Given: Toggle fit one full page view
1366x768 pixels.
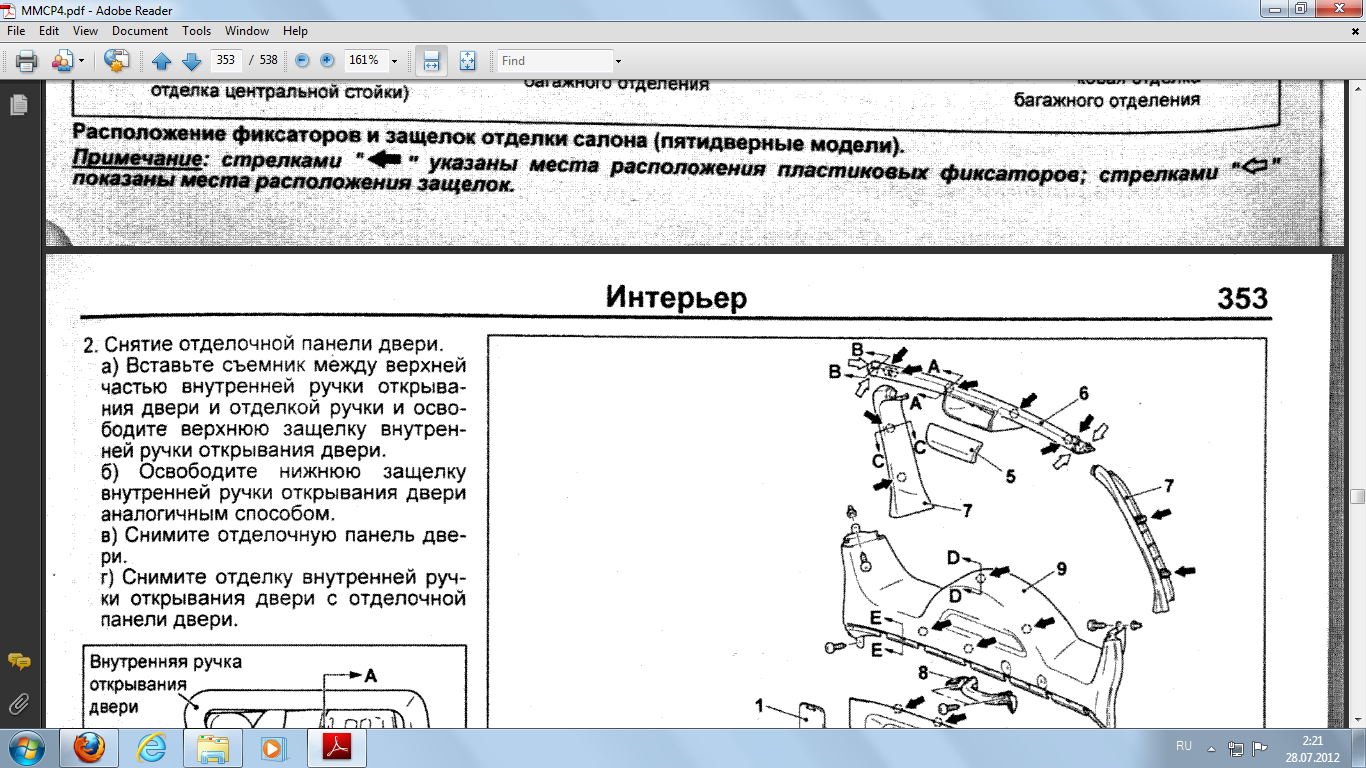Looking at the screenshot, I should [x=467, y=61].
